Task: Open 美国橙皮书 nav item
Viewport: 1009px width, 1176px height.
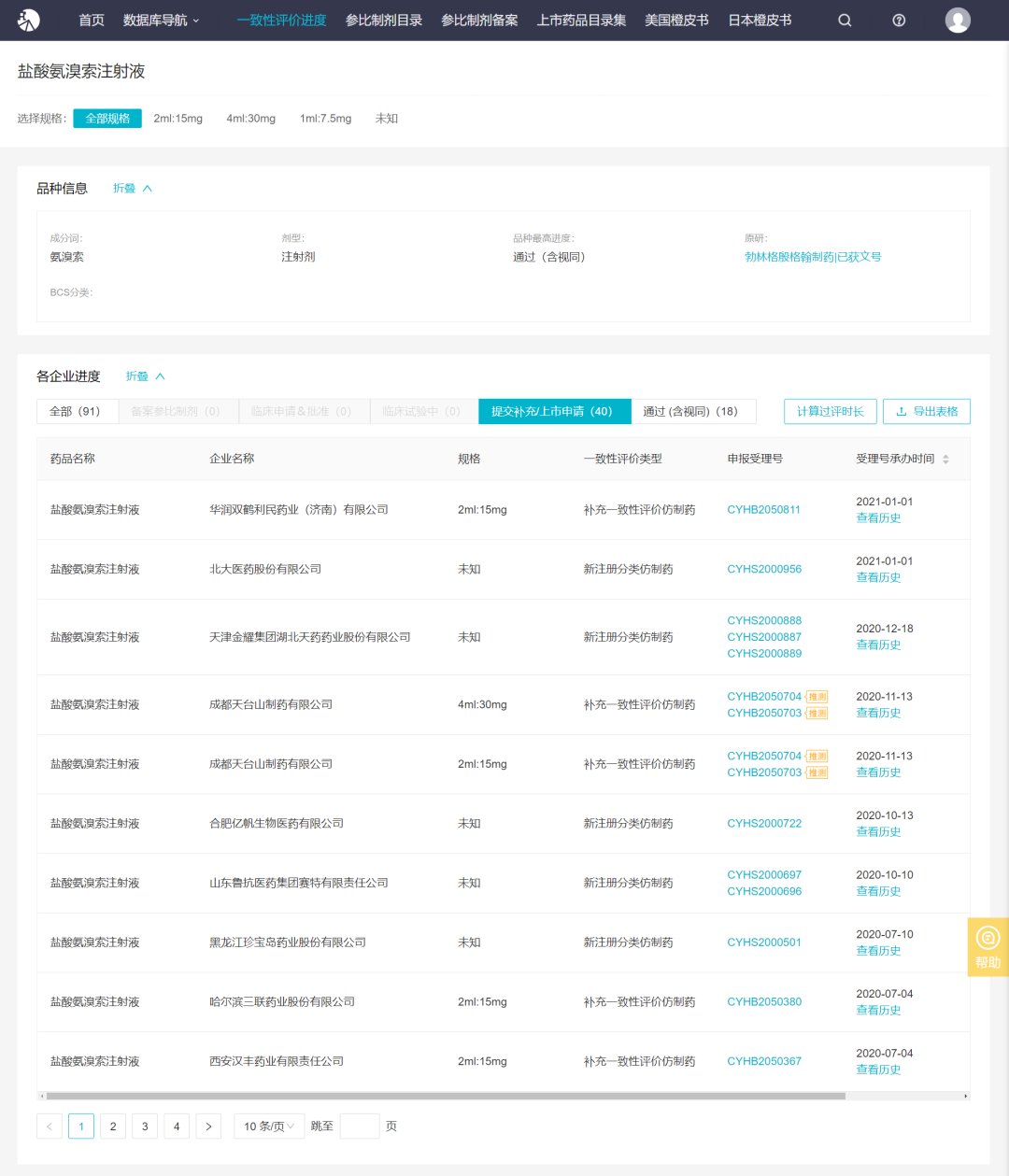Action: [676, 21]
